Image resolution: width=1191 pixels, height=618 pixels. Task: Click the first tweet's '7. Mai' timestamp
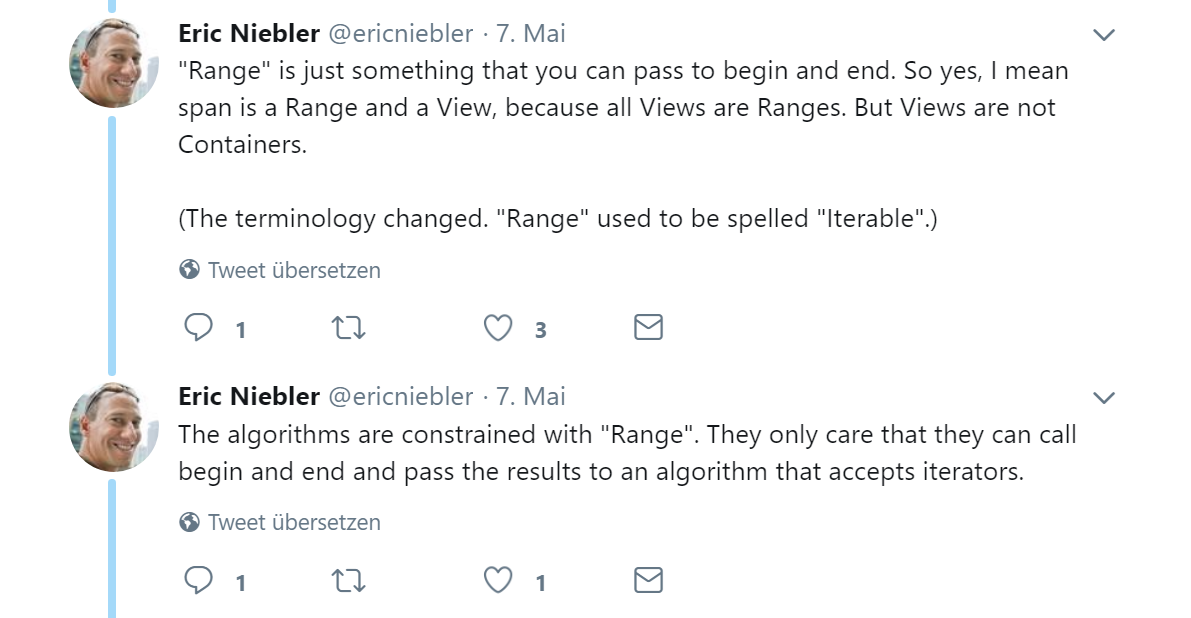click(531, 33)
